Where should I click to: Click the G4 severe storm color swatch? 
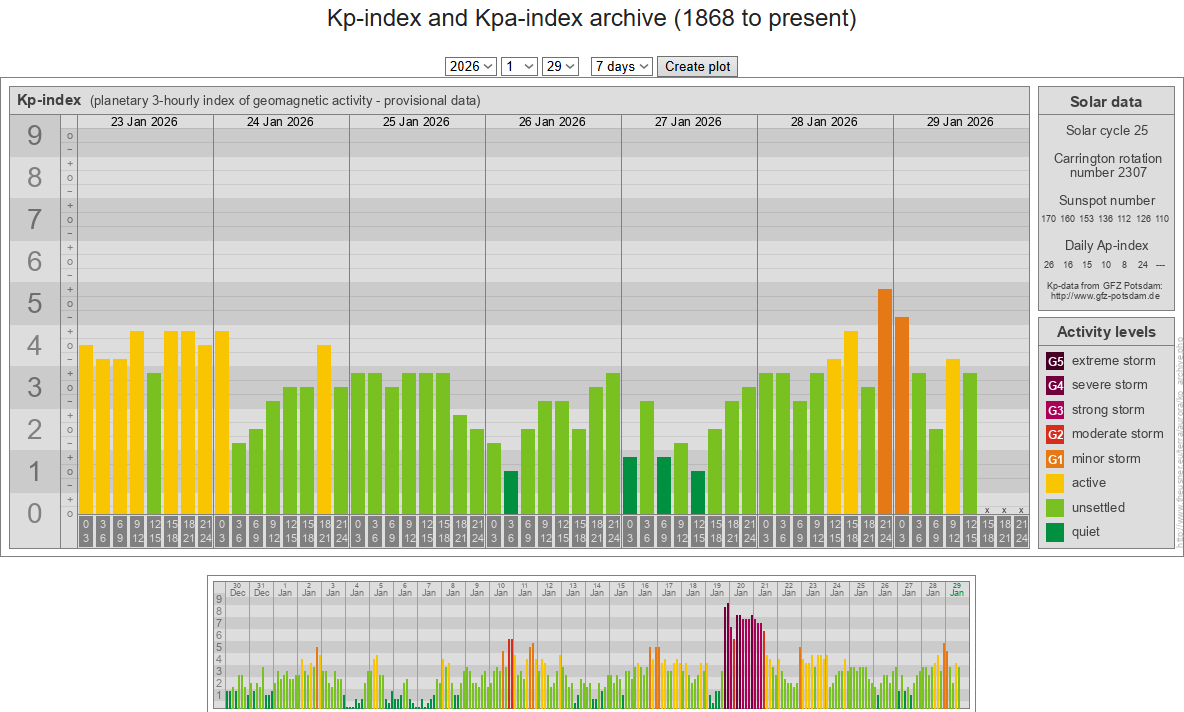pyautogui.click(x=1055, y=385)
